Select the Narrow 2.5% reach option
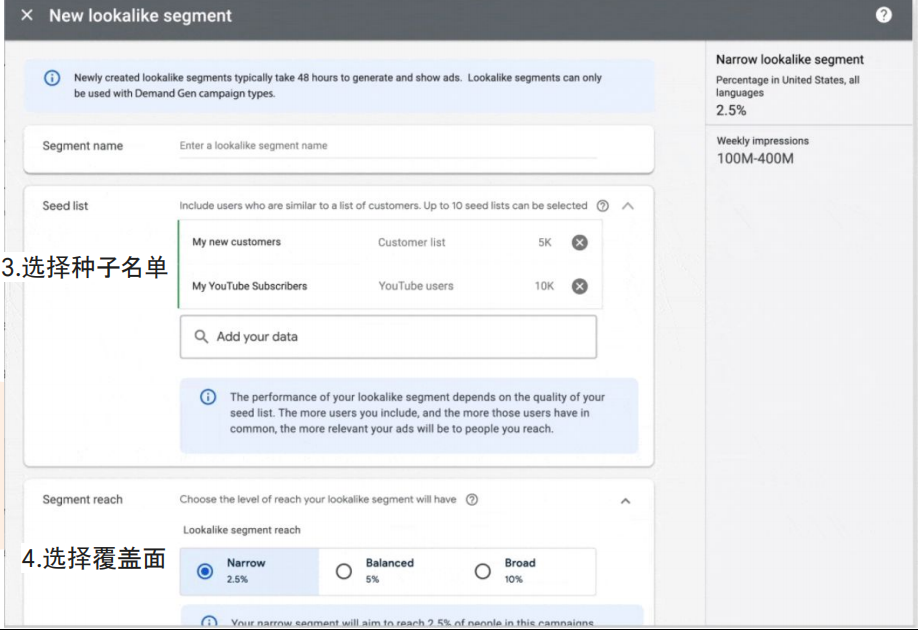The image size is (918, 630). [205, 571]
